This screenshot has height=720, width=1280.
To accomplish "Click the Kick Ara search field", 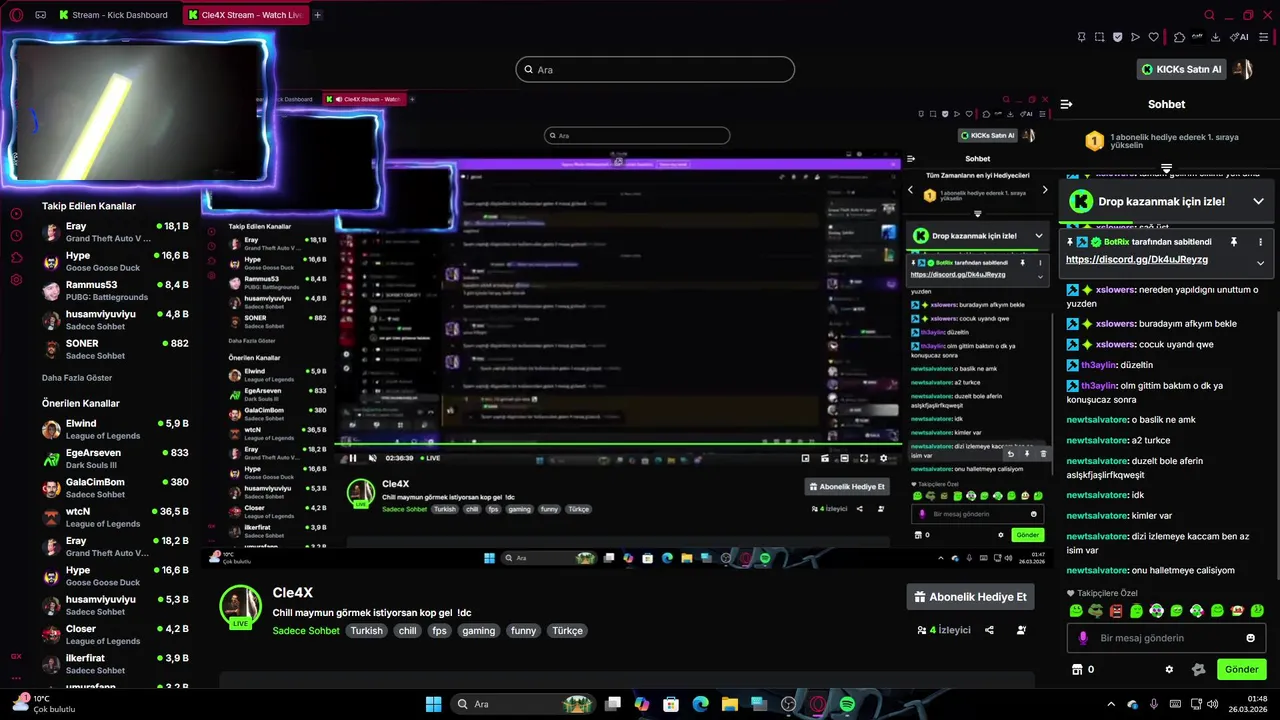I will tap(655, 69).
